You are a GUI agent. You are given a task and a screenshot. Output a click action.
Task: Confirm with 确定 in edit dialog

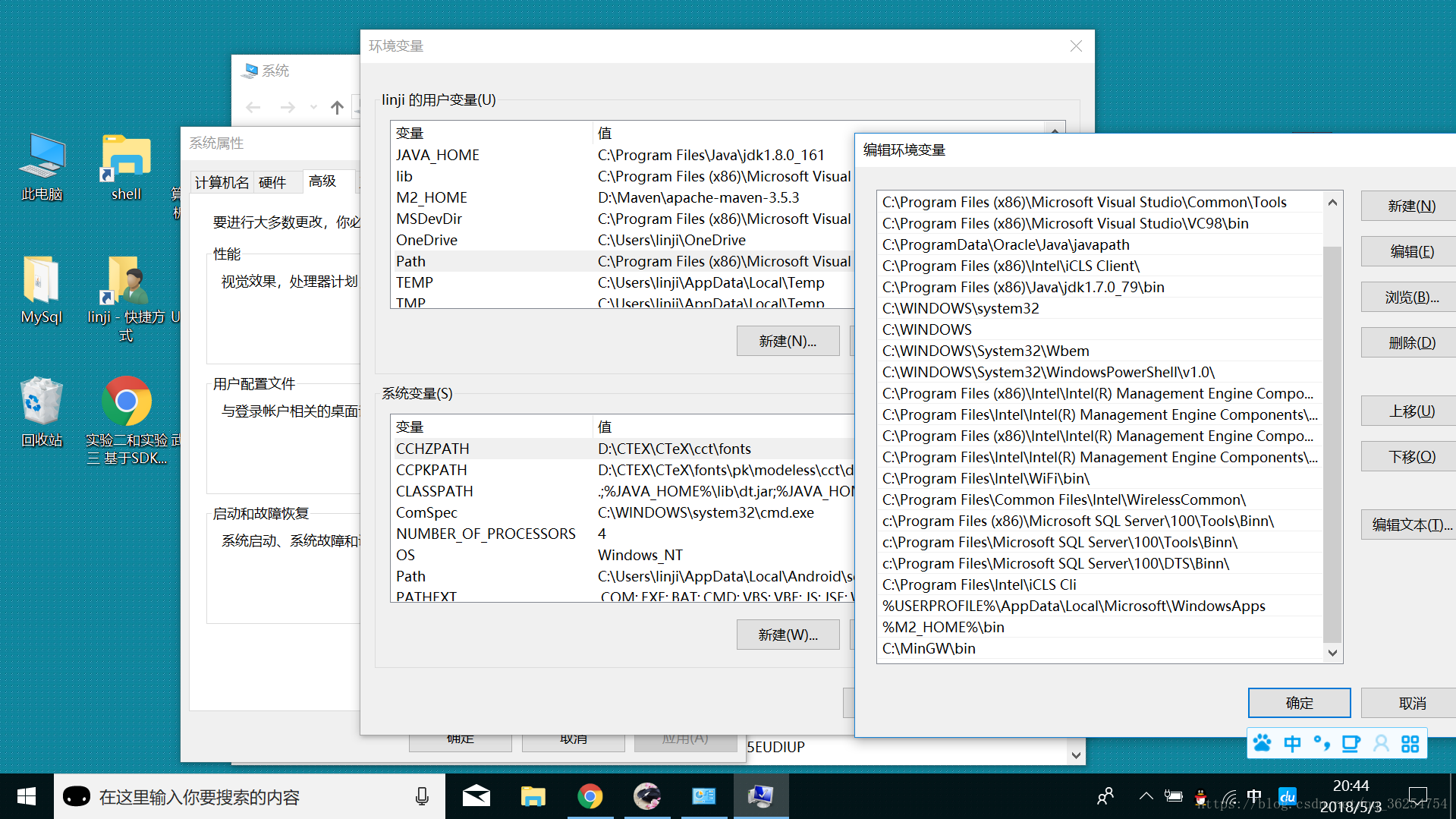[1299, 703]
